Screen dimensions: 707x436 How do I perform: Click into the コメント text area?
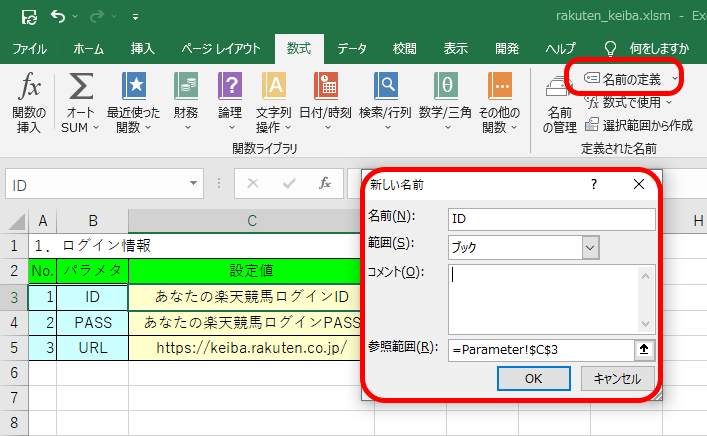[x=543, y=299]
